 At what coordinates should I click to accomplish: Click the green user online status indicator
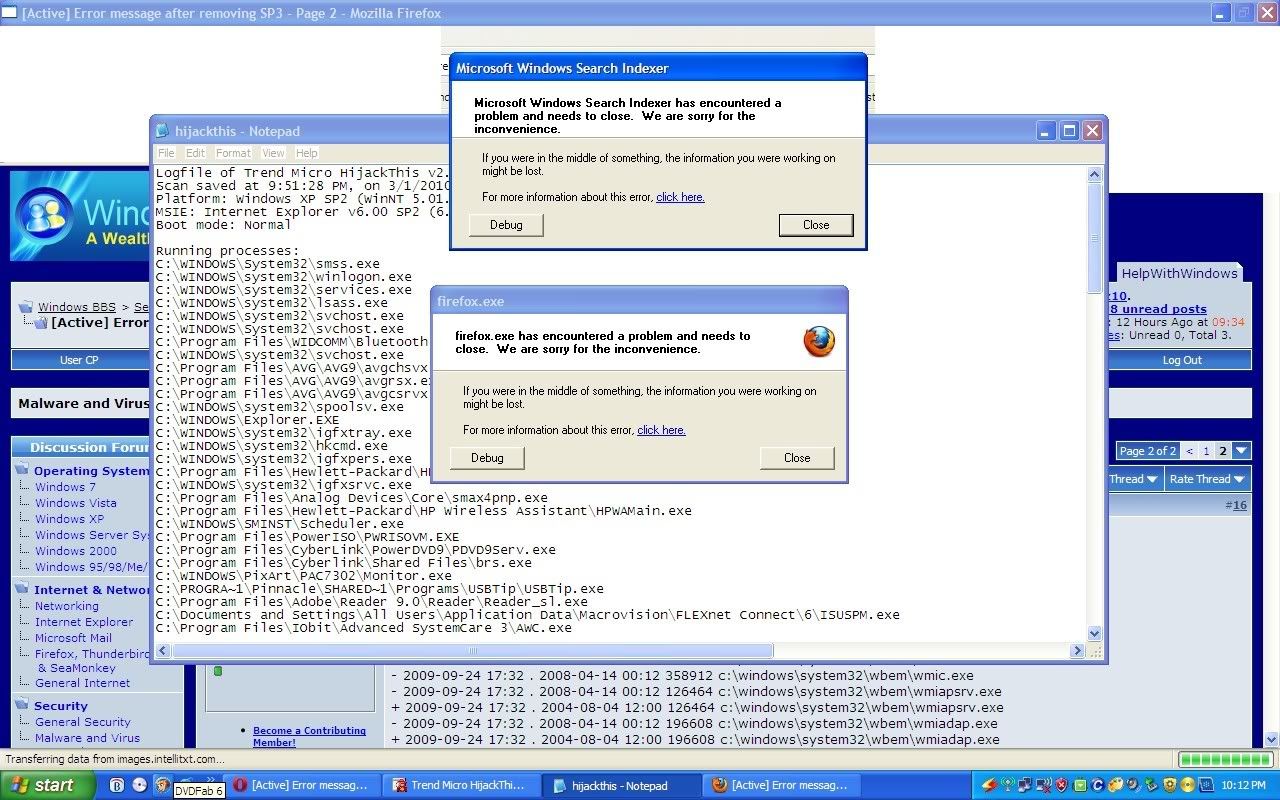pos(218,670)
